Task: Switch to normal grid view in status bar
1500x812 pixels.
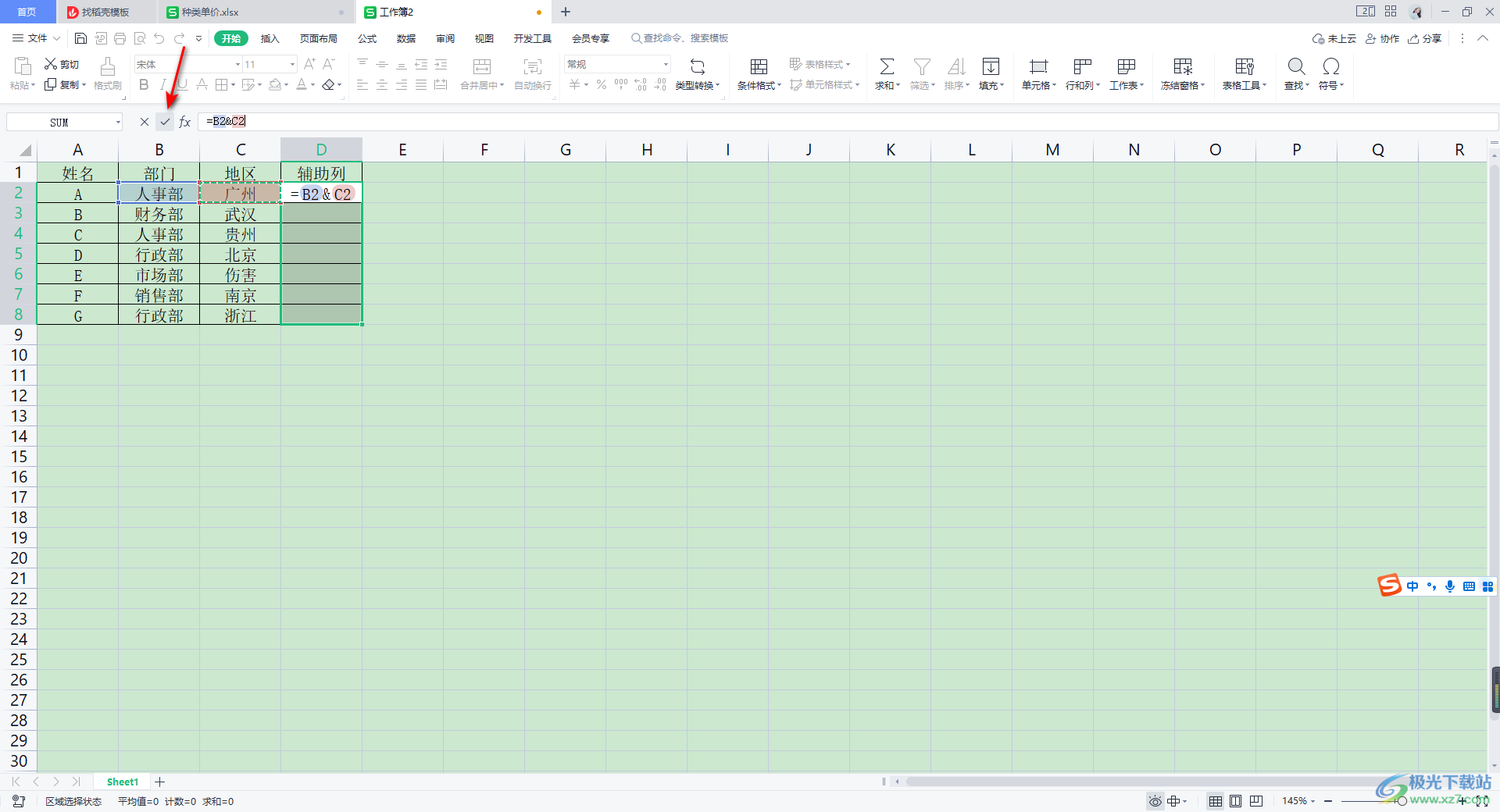Action: (x=1216, y=801)
